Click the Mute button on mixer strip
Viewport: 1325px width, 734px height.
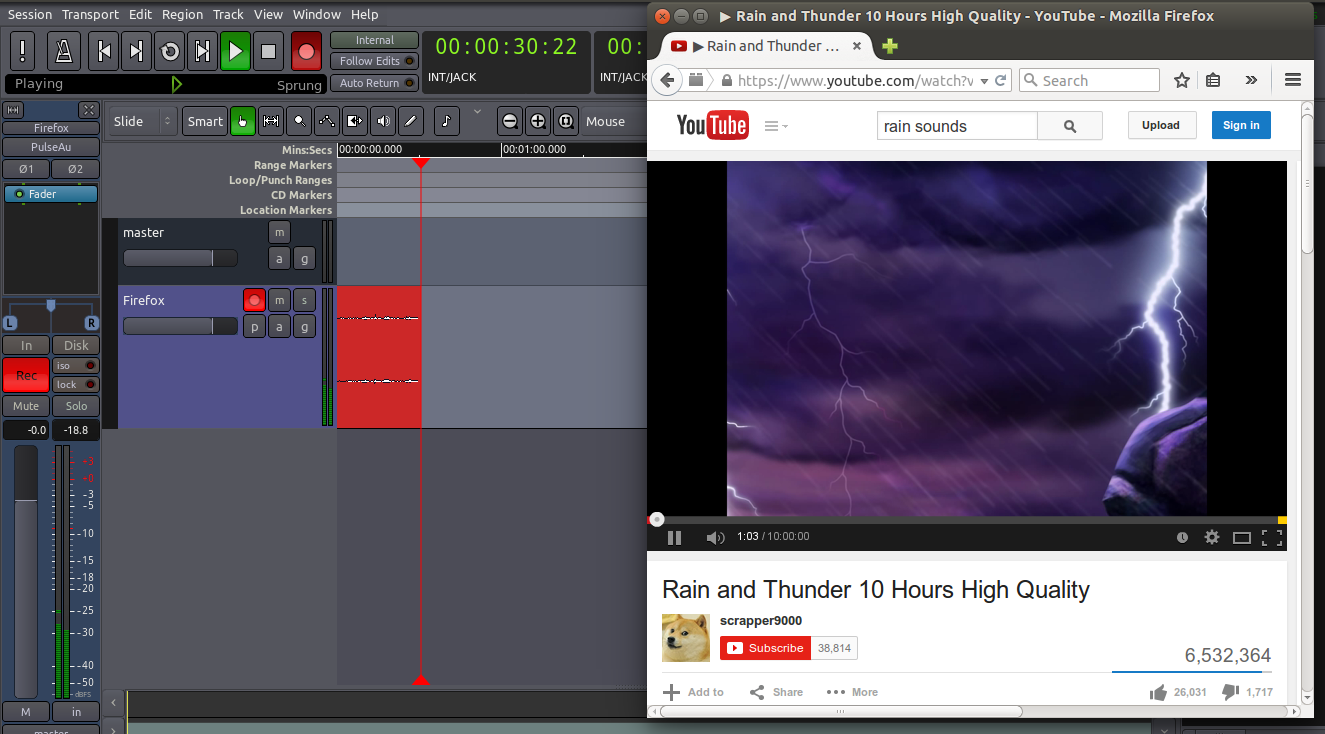click(x=26, y=406)
